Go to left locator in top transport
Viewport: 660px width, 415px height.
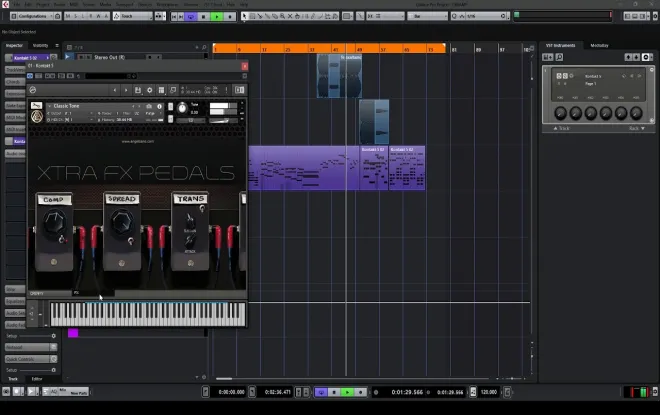pyautogui.click(x=173, y=16)
